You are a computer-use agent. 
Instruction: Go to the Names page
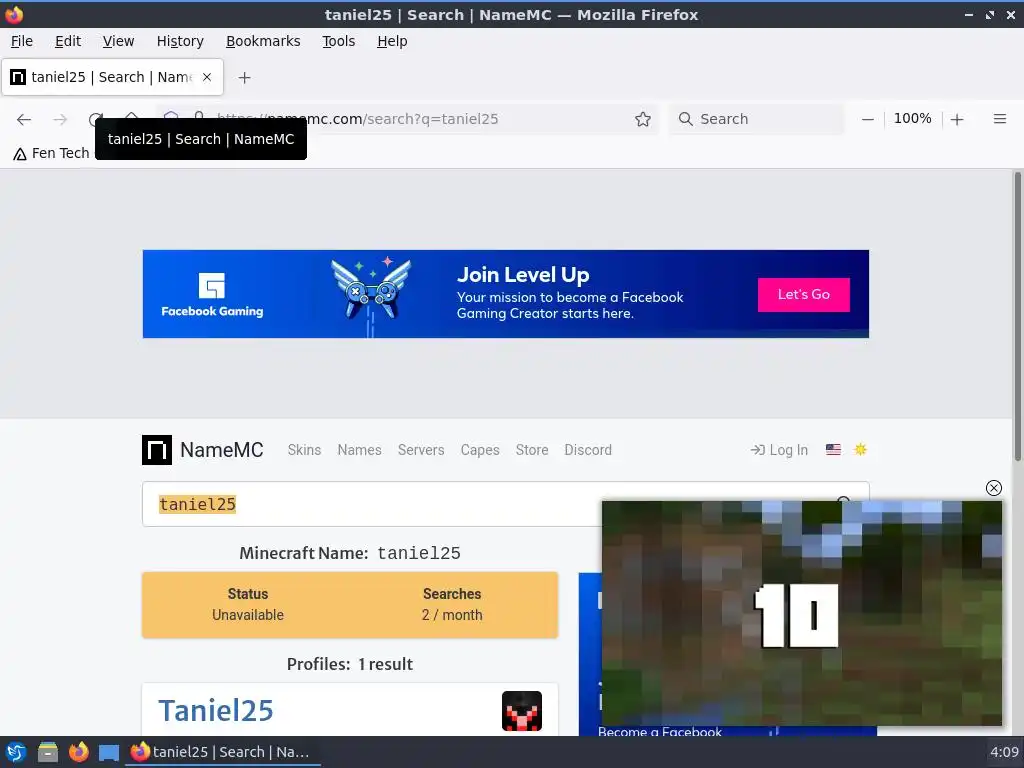(359, 450)
